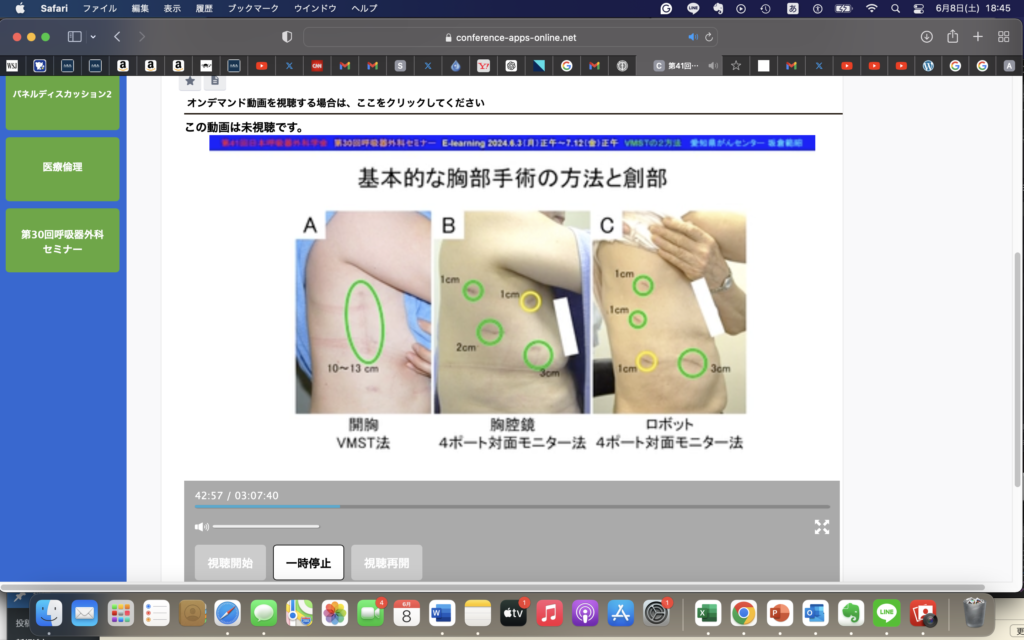Open the Safari Share icon
The image size is (1024, 640).
click(952, 37)
